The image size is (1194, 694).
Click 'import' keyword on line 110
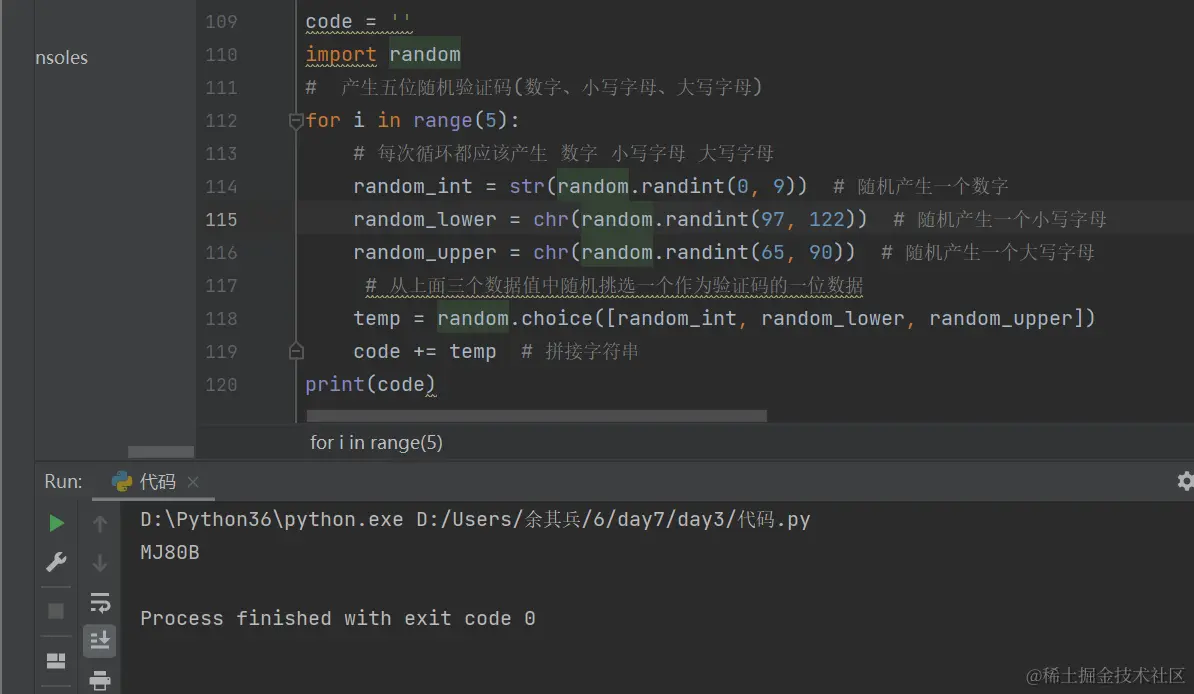(x=340, y=55)
